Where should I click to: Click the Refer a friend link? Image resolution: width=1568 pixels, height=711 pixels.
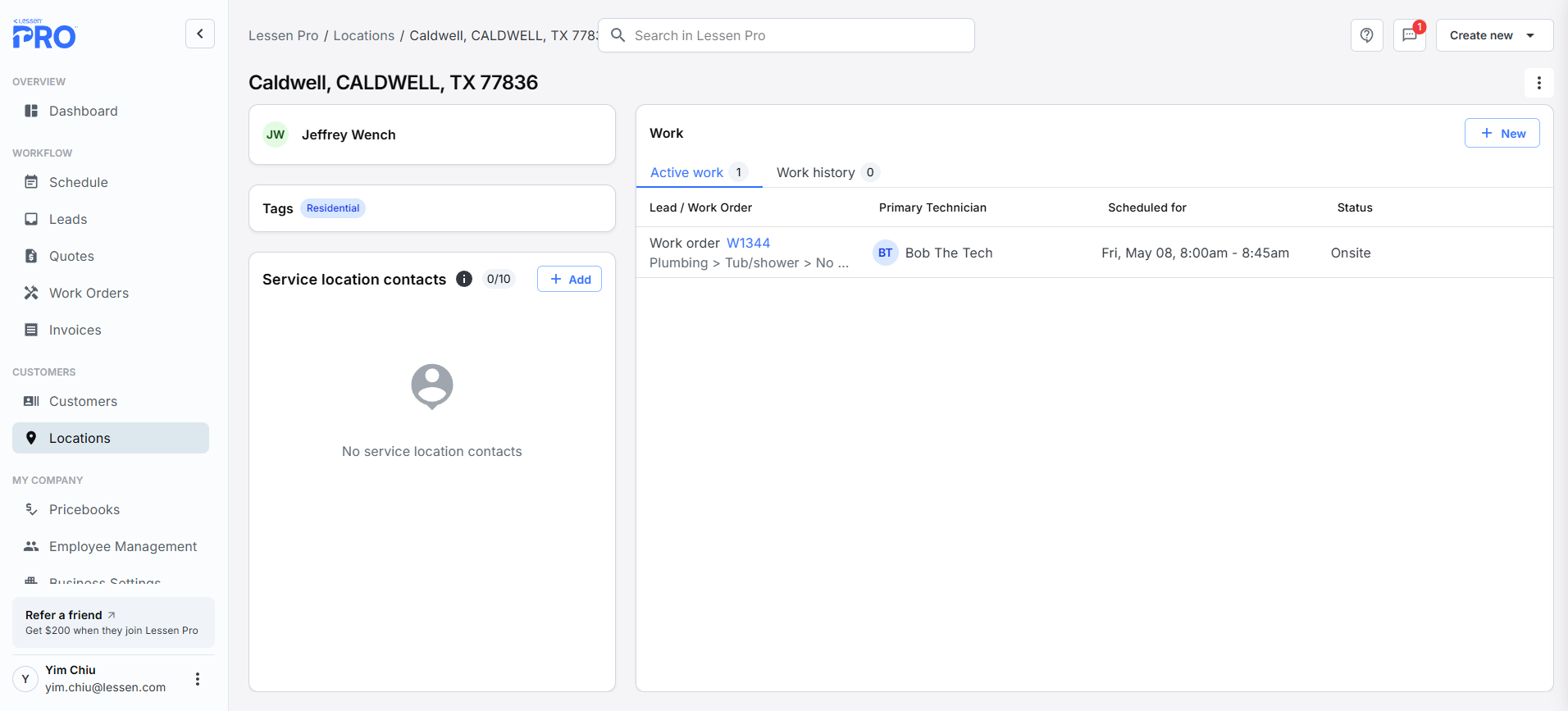(x=71, y=615)
